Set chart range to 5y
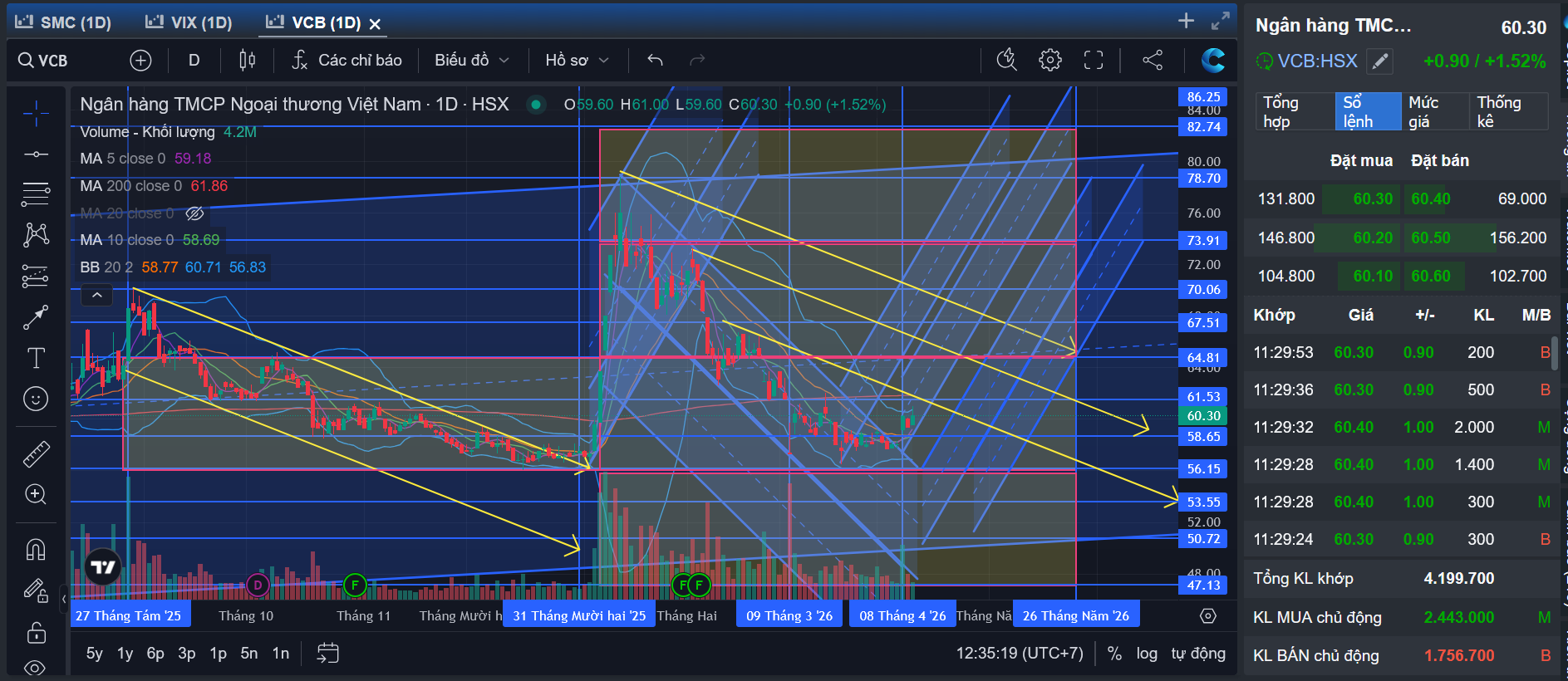 tap(95, 654)
